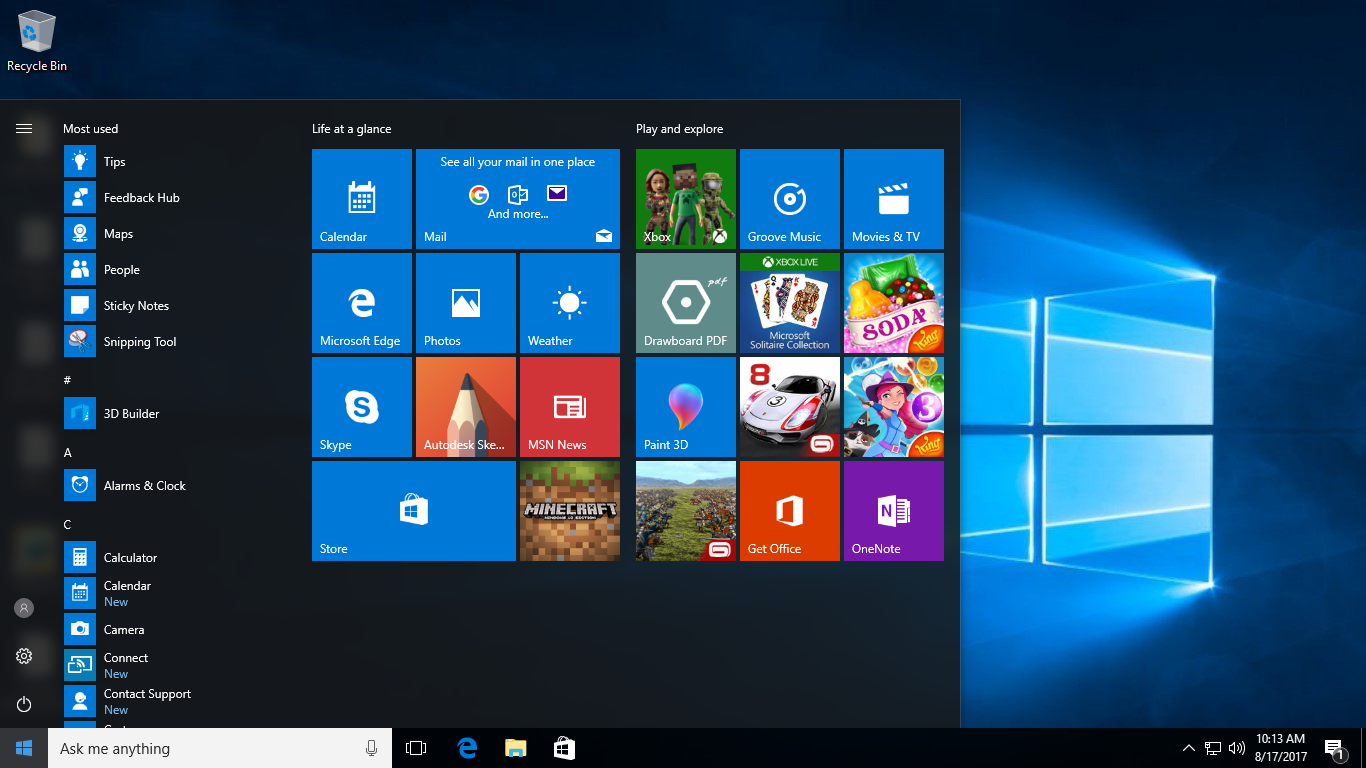This screenshot has width=1366, height=768.
Task: Expand the 'Most used' section header
Action: (91, 129)
